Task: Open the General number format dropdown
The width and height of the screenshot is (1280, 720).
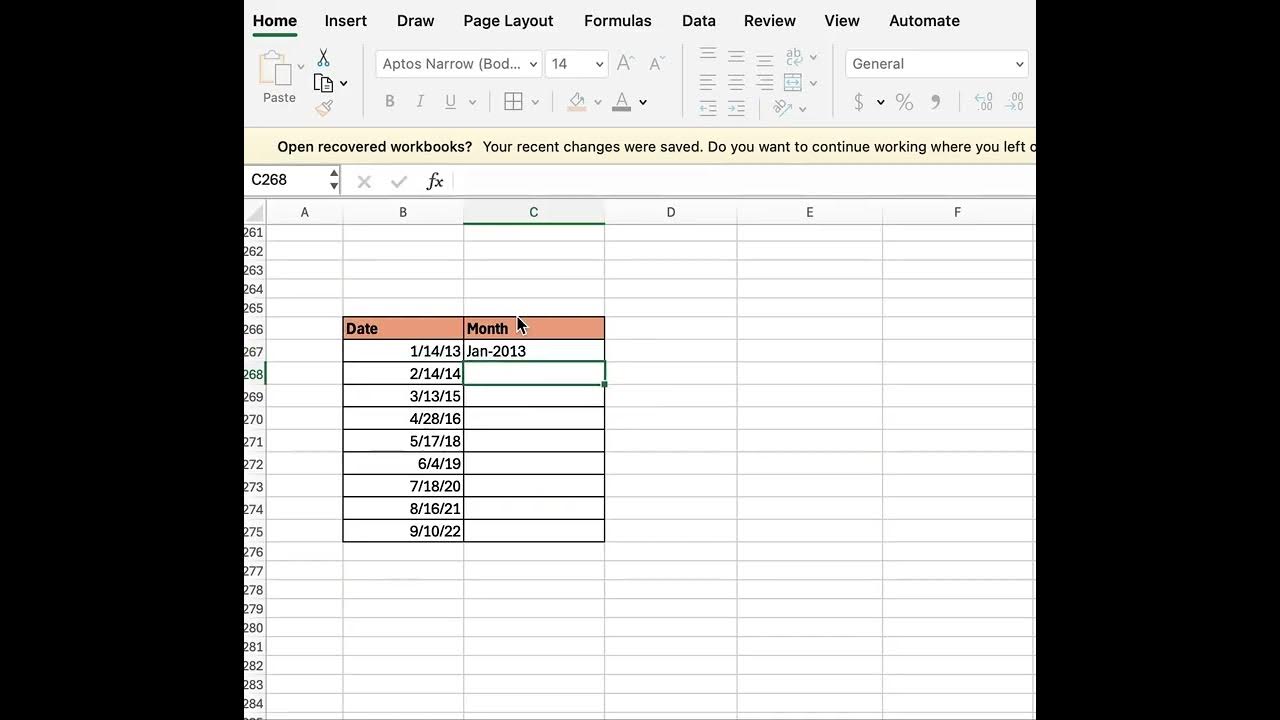Action: pyautogui.click(x=935, y=63)
